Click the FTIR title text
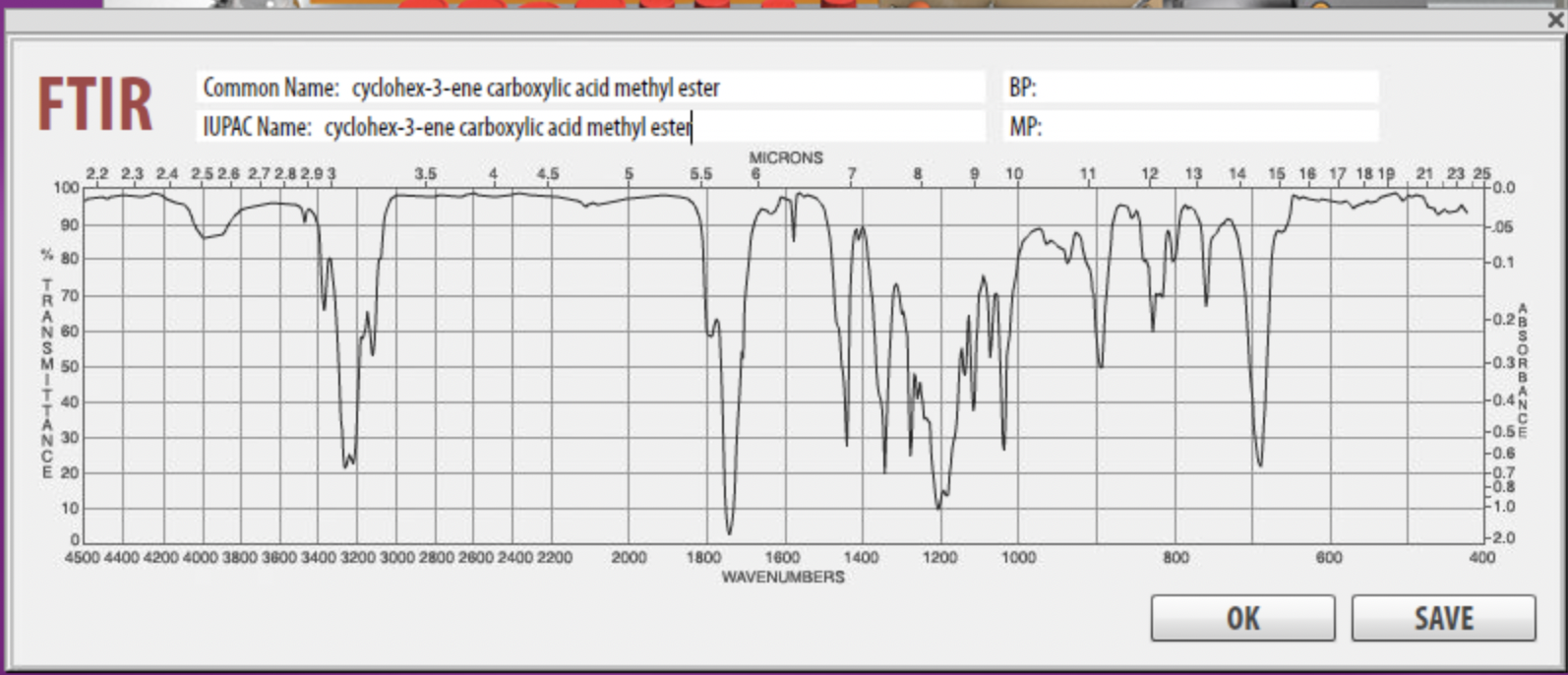Screen dimensions: 1568x675 (x=94, y=105)
